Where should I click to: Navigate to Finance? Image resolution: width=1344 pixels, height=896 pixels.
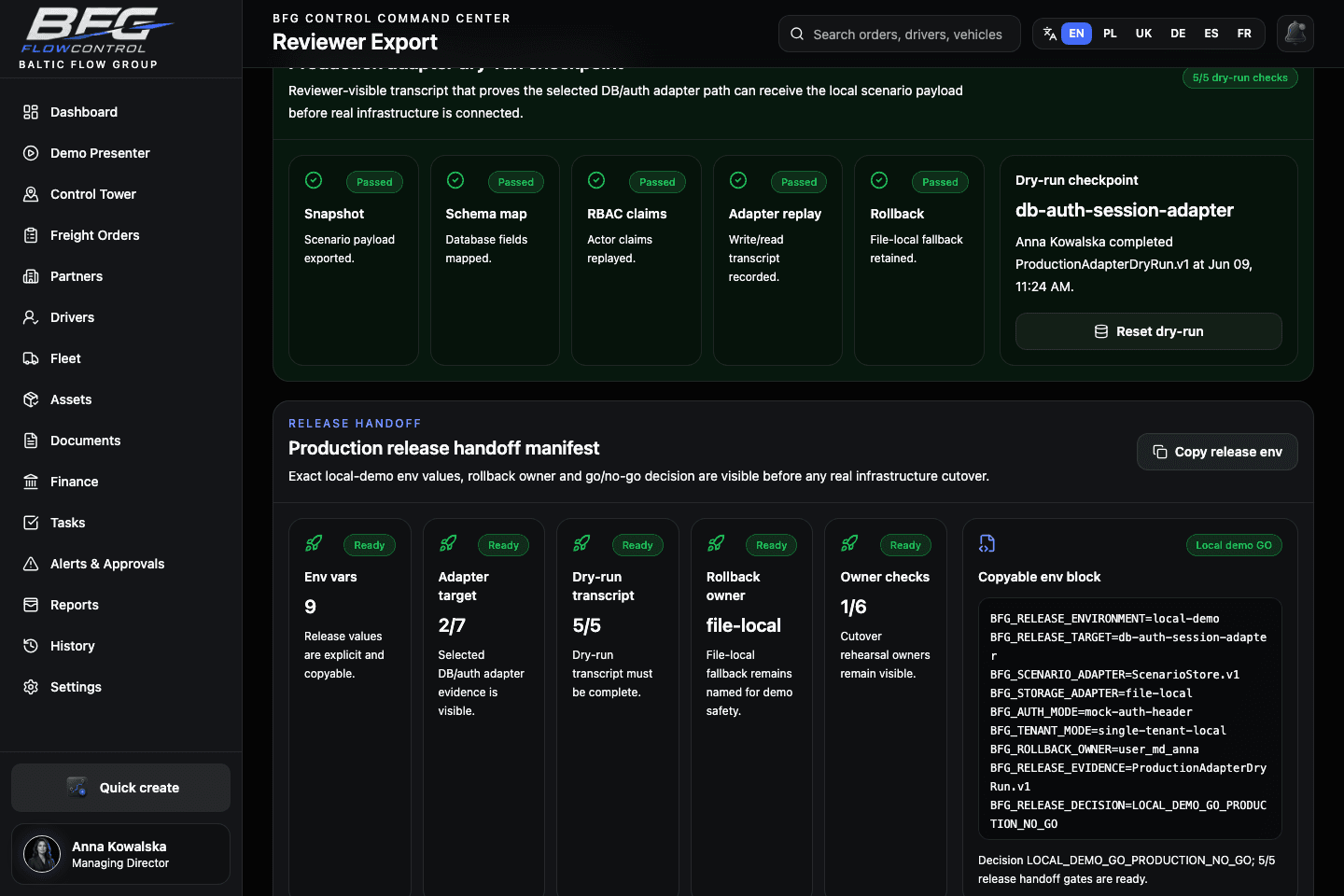(x=121, y=482)
